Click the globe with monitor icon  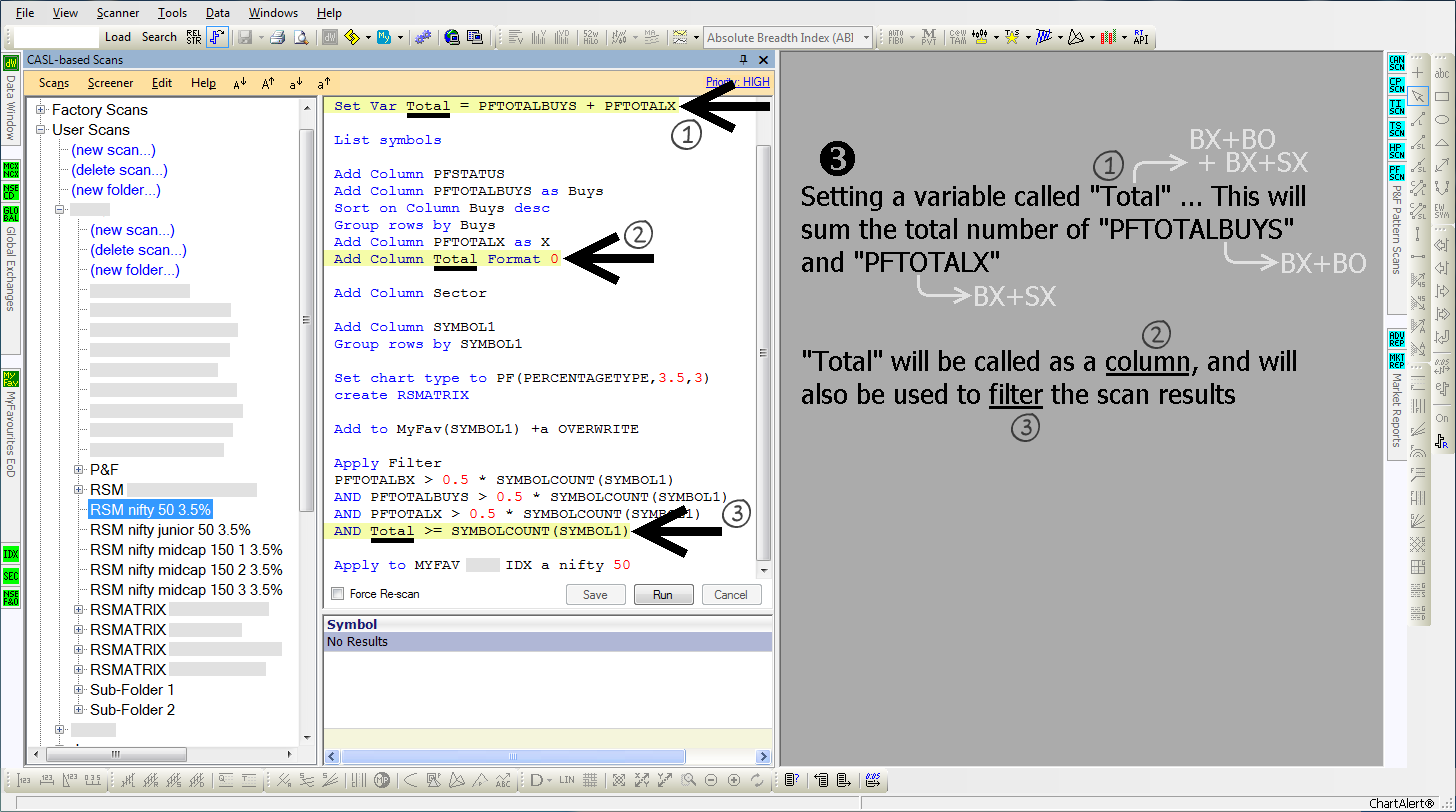click(451, 37)
